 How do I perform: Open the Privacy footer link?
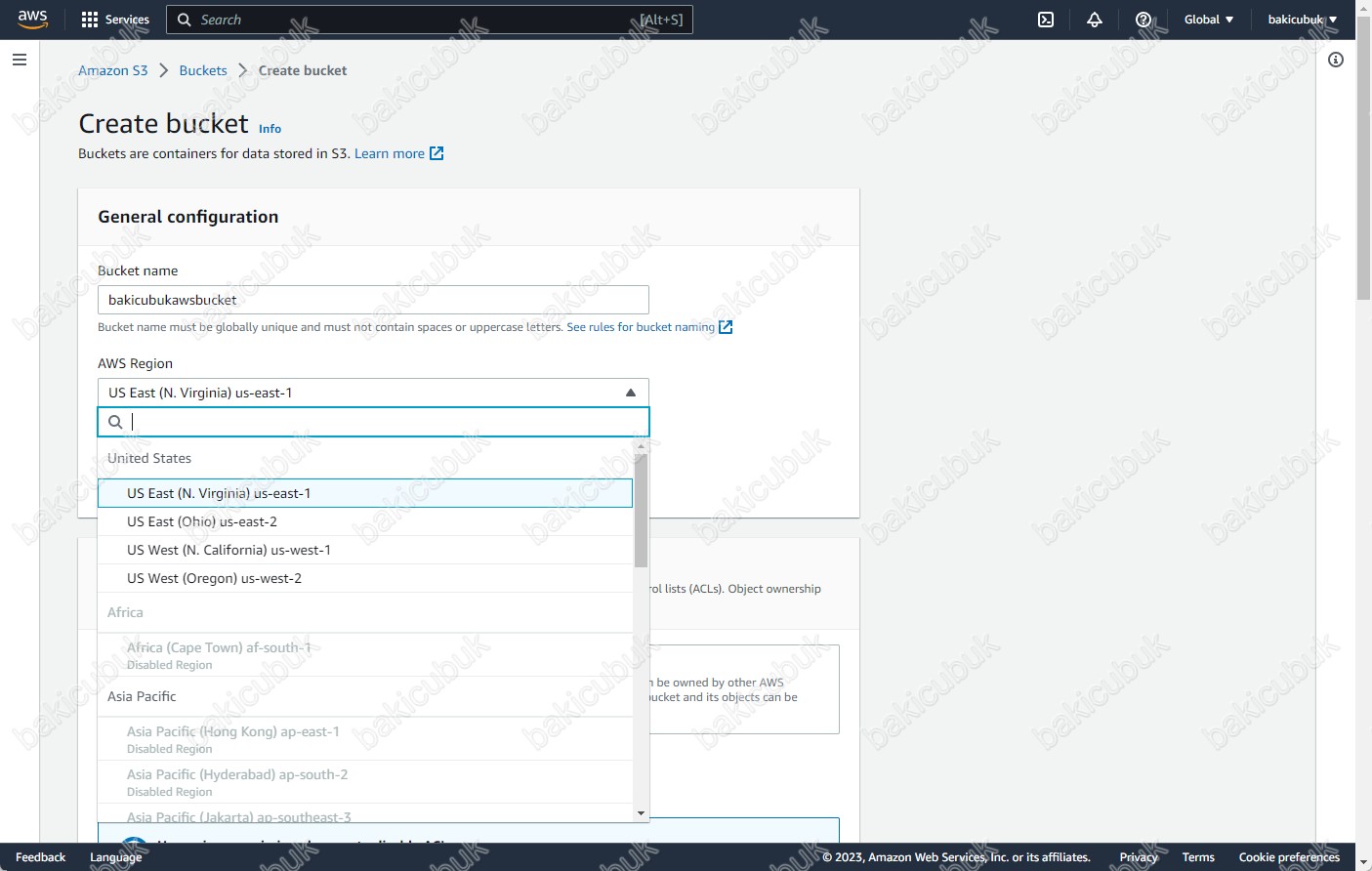pos(1139,857)
